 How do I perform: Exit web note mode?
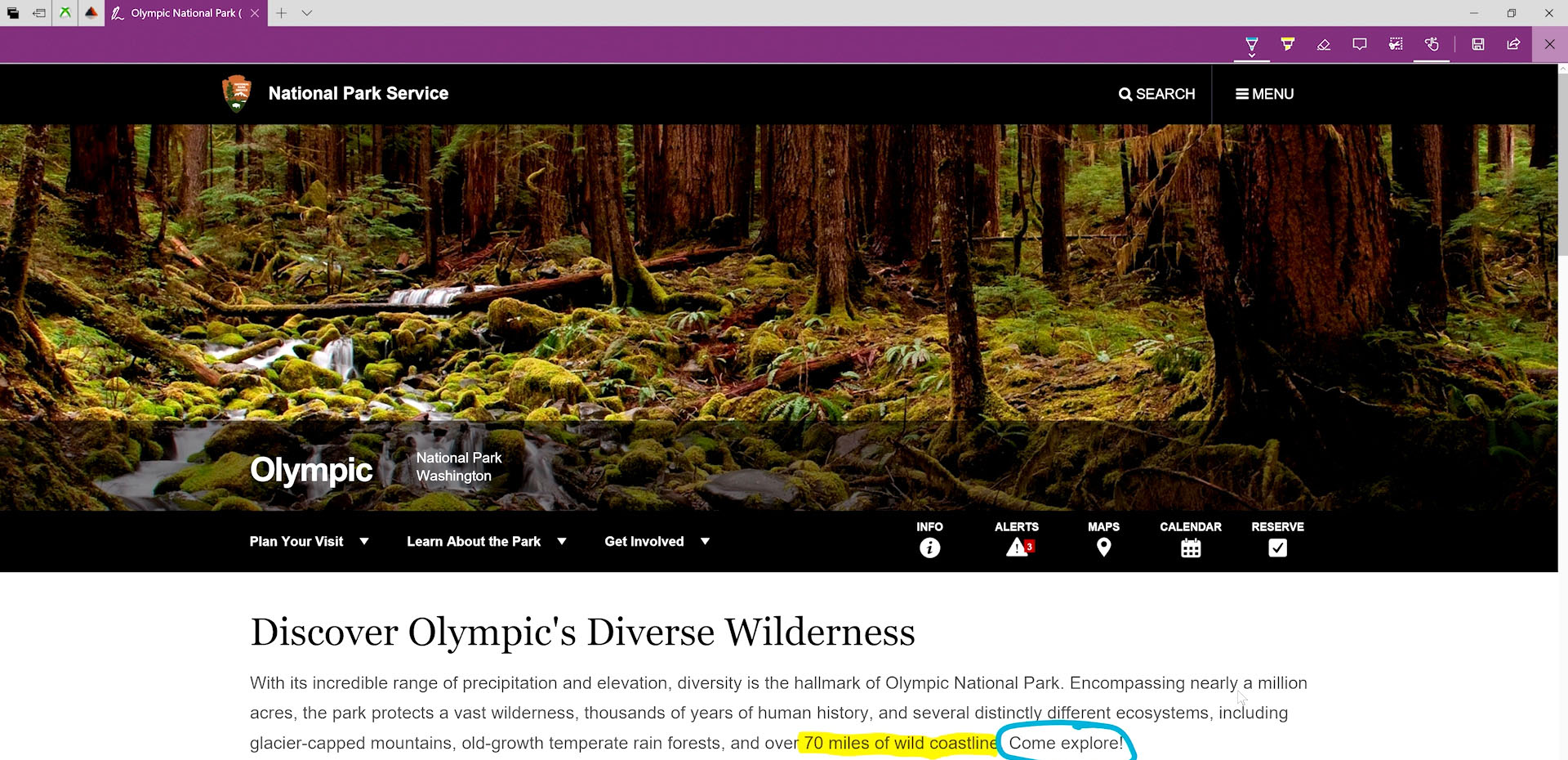[1549, 44]
